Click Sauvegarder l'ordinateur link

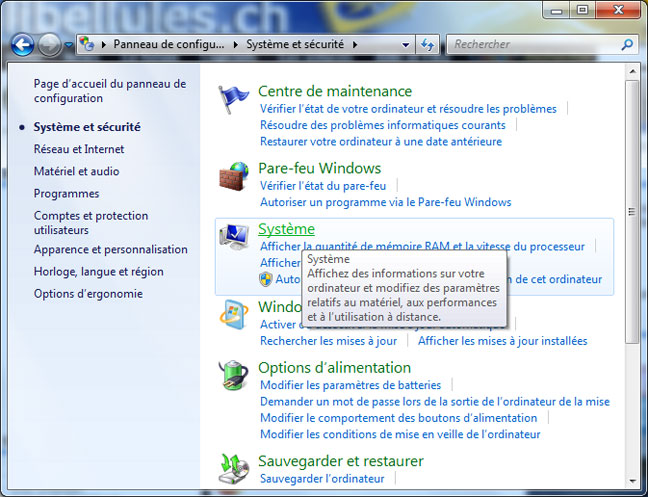pyautogui.click(x=322, y=478)
